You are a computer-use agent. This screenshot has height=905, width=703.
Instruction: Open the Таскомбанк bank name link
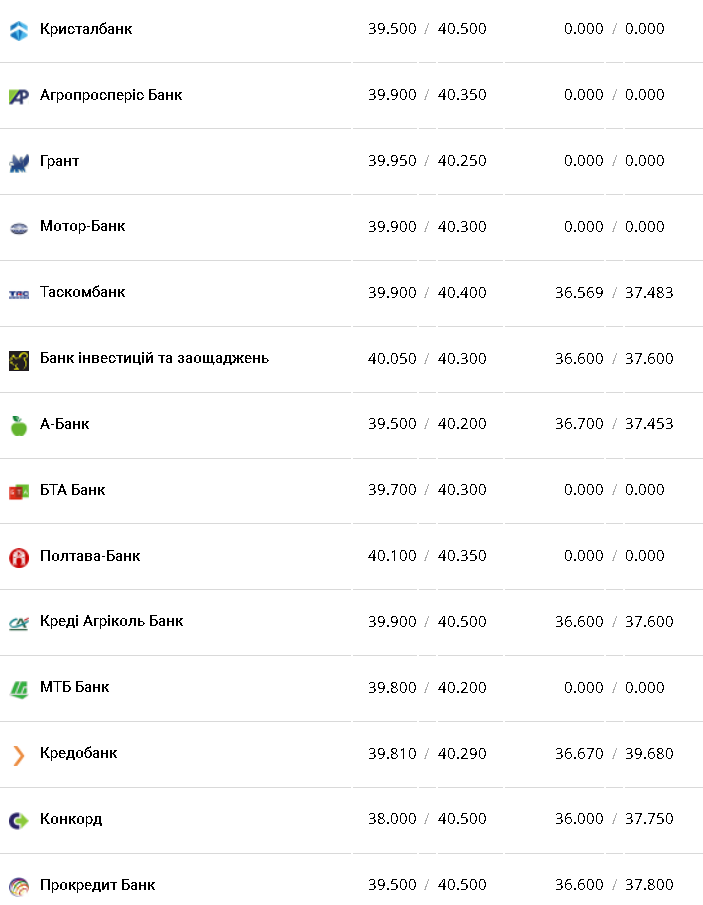tap(83, 292)
